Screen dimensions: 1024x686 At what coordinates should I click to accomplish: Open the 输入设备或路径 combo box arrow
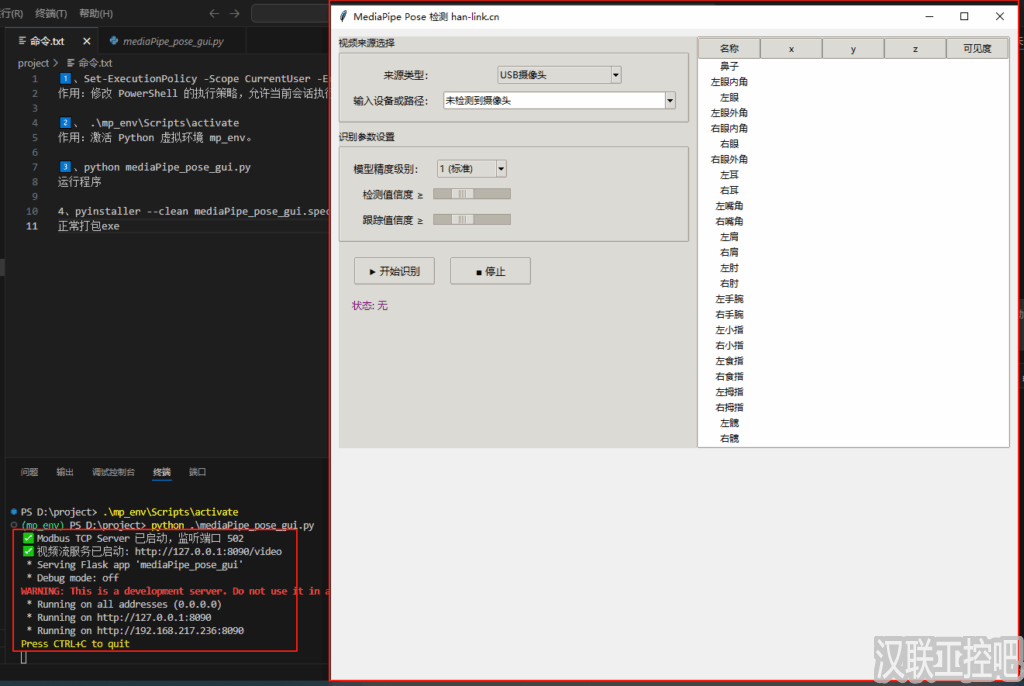[669, 101]
